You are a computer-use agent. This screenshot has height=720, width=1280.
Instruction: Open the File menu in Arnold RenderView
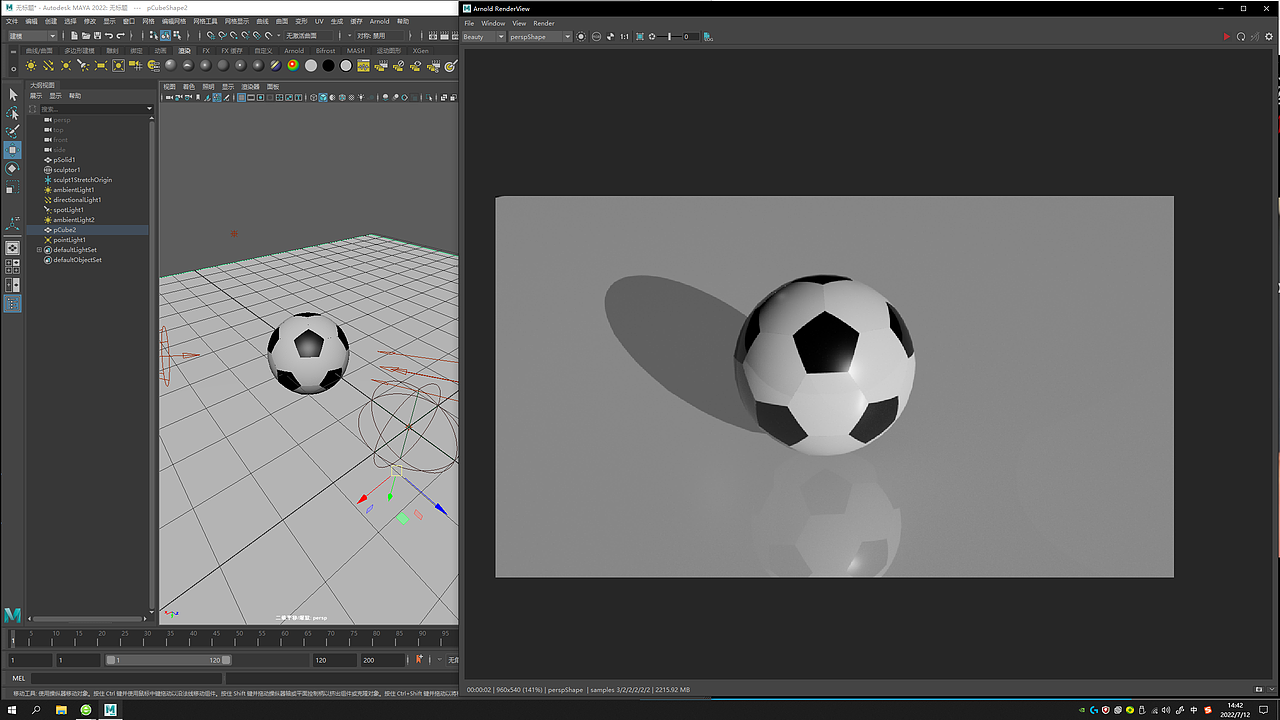[x=469, y=23]
